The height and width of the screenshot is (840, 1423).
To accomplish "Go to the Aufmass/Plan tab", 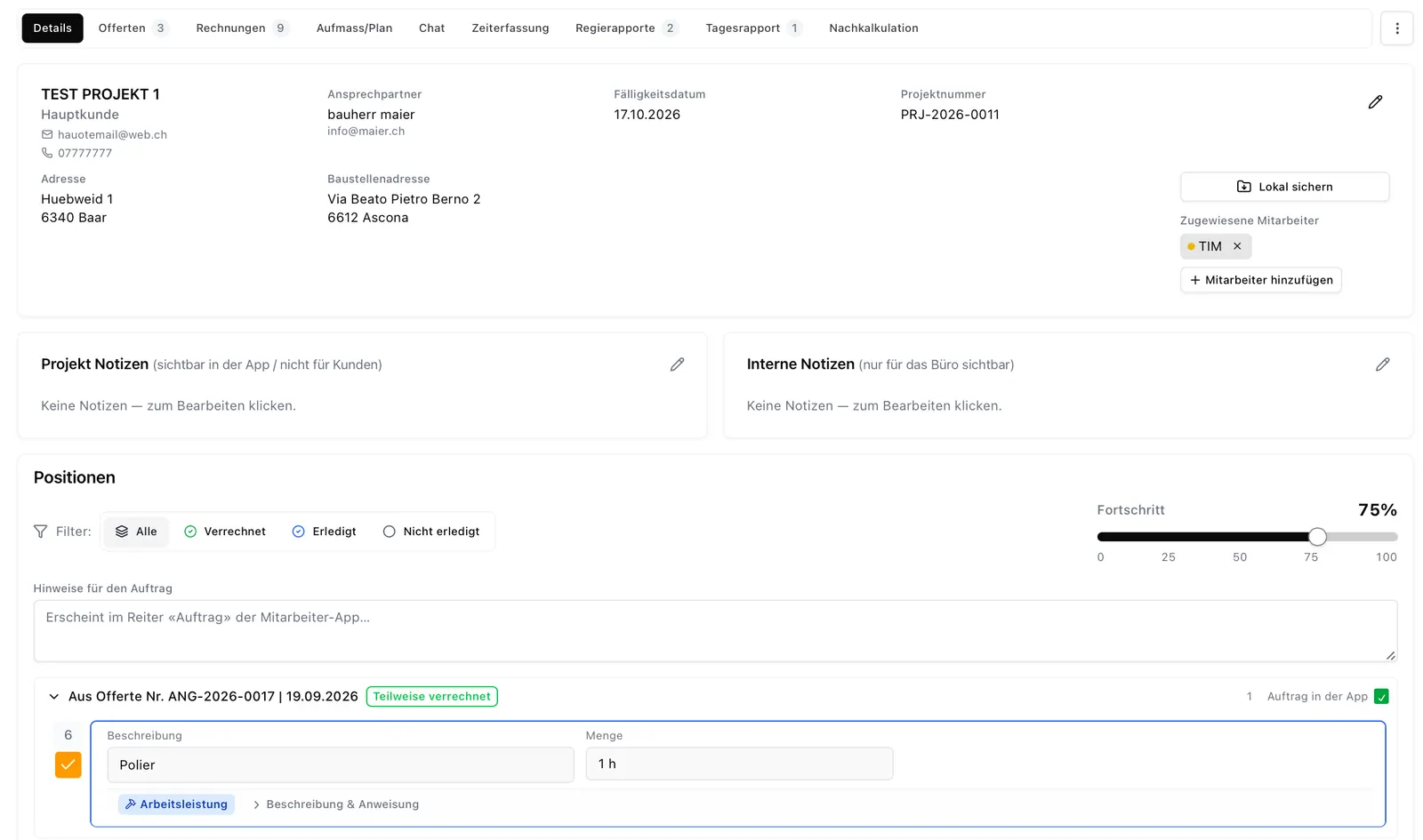I will (354, 28).
